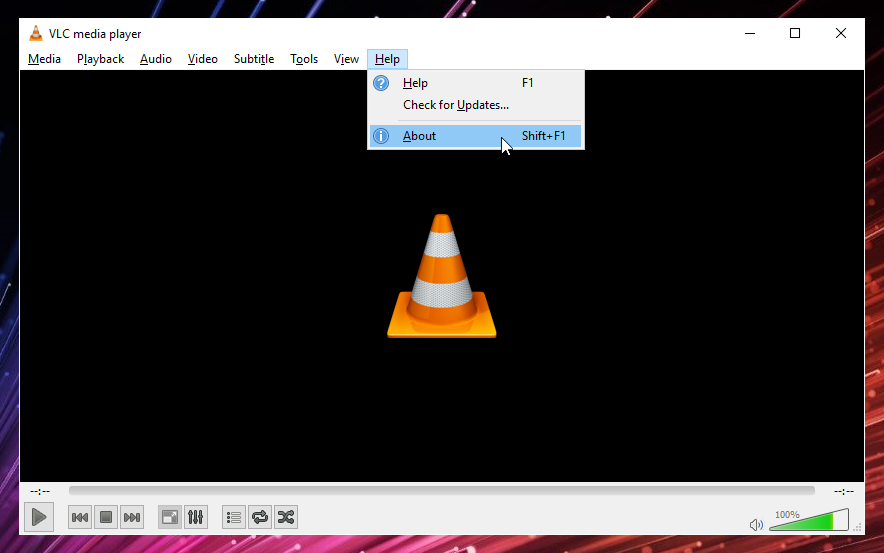Image resolution: width=884 pixels, height=553 pixels.
Task: Click the Play button
Action: (x=39, y=517)
